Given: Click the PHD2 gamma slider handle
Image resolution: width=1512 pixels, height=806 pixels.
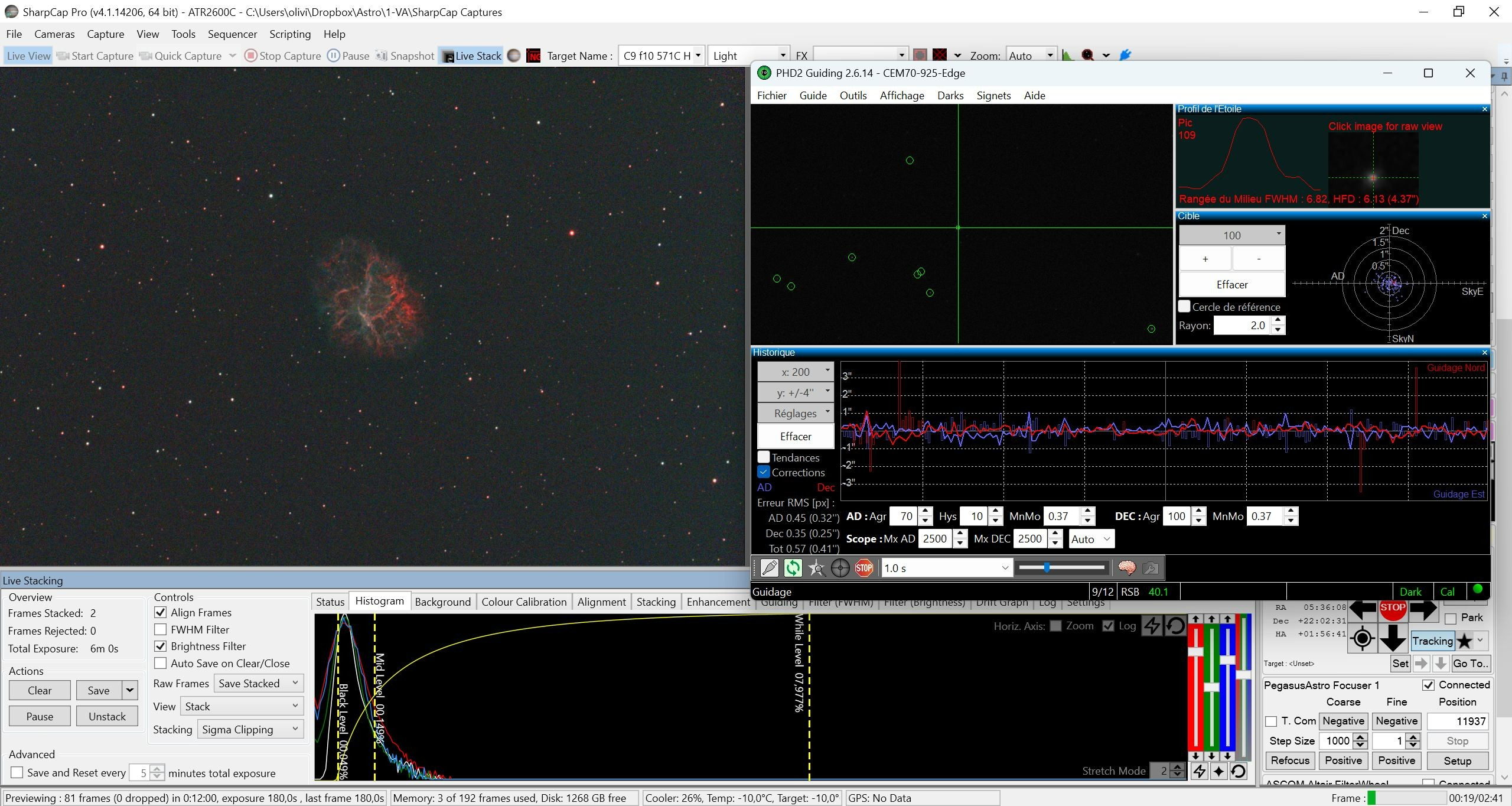Looking at the screenshot, I should tap(1047, 568).
